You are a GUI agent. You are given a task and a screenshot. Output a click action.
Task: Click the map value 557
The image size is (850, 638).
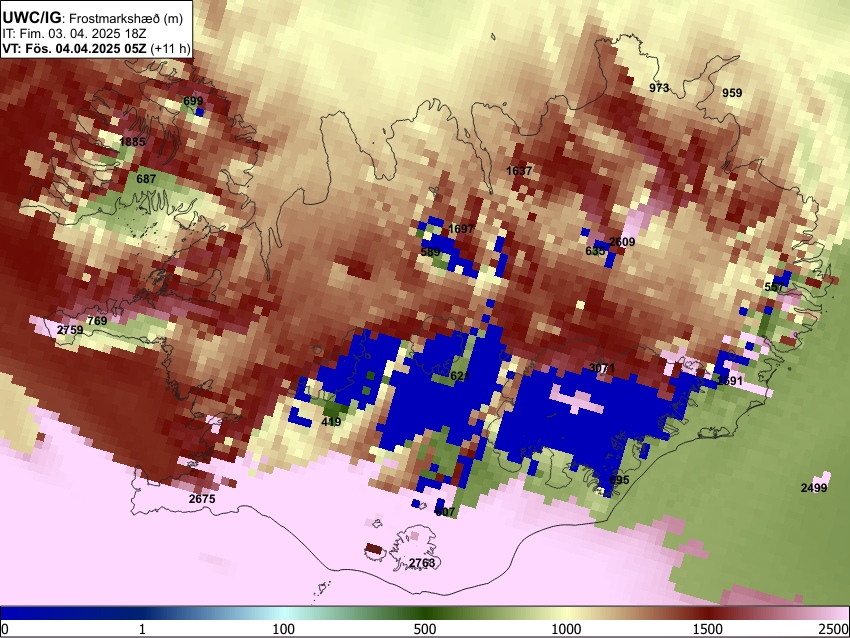[774, 287]
